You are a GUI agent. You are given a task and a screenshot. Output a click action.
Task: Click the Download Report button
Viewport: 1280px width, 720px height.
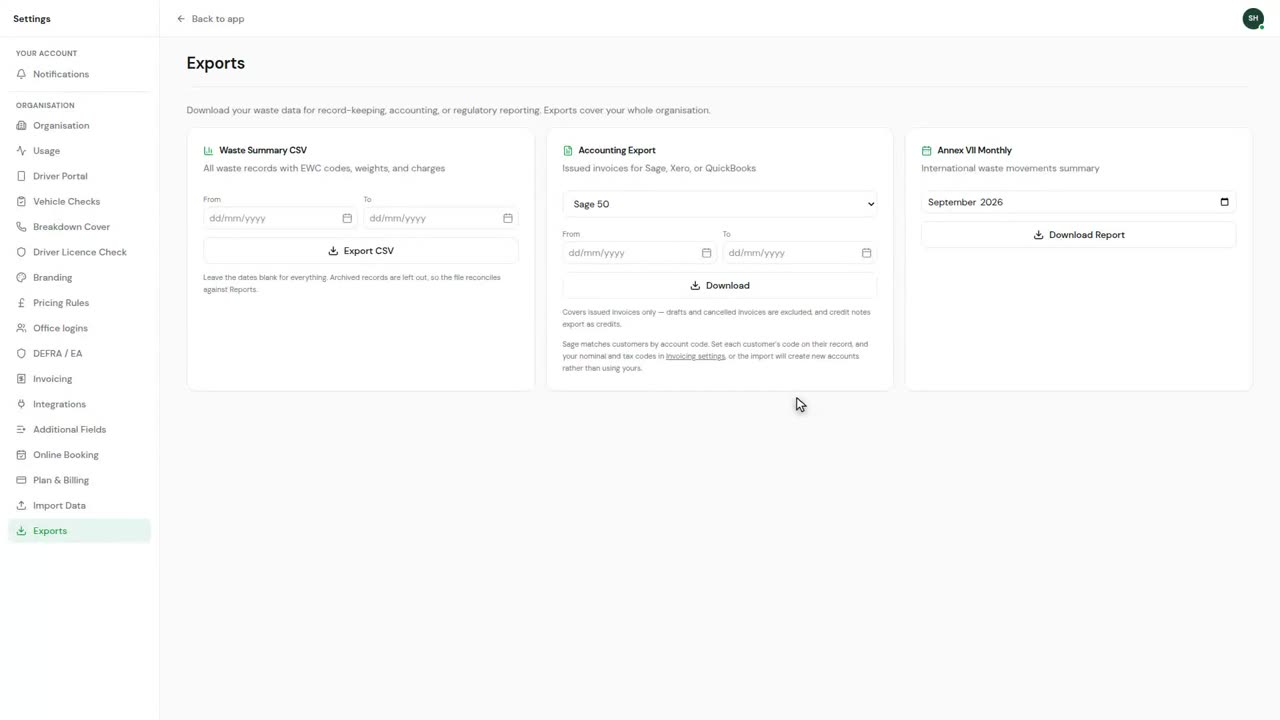coord(1079,235)
